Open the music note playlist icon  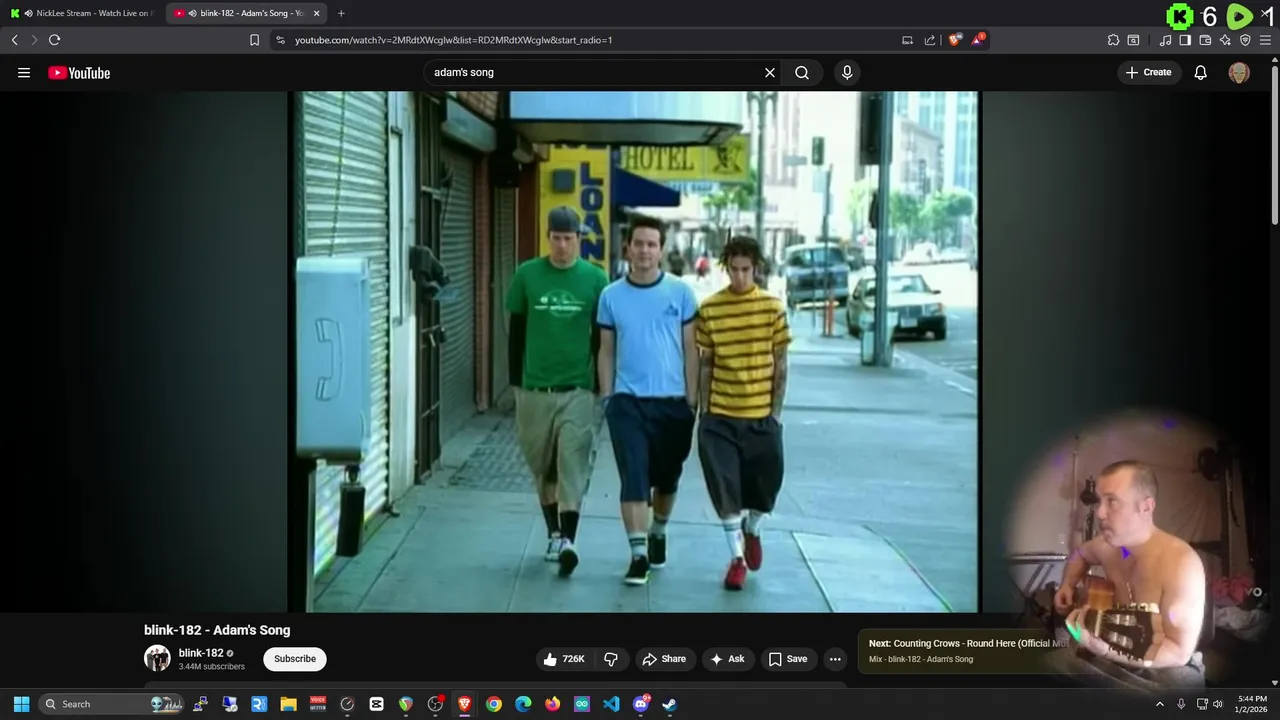(x=1165, y=40)
